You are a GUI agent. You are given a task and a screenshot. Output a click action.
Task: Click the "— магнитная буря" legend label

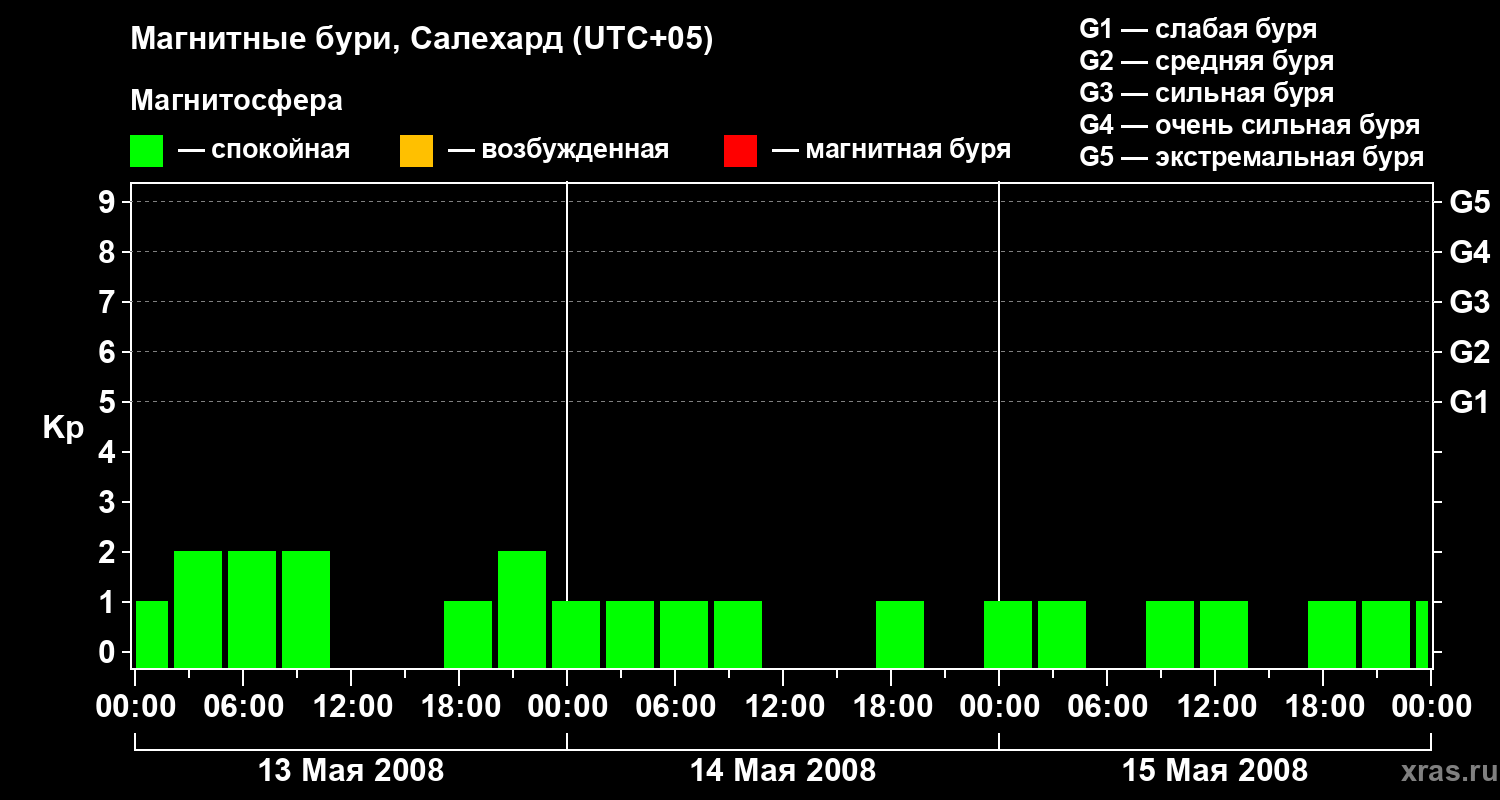point(892,150)
